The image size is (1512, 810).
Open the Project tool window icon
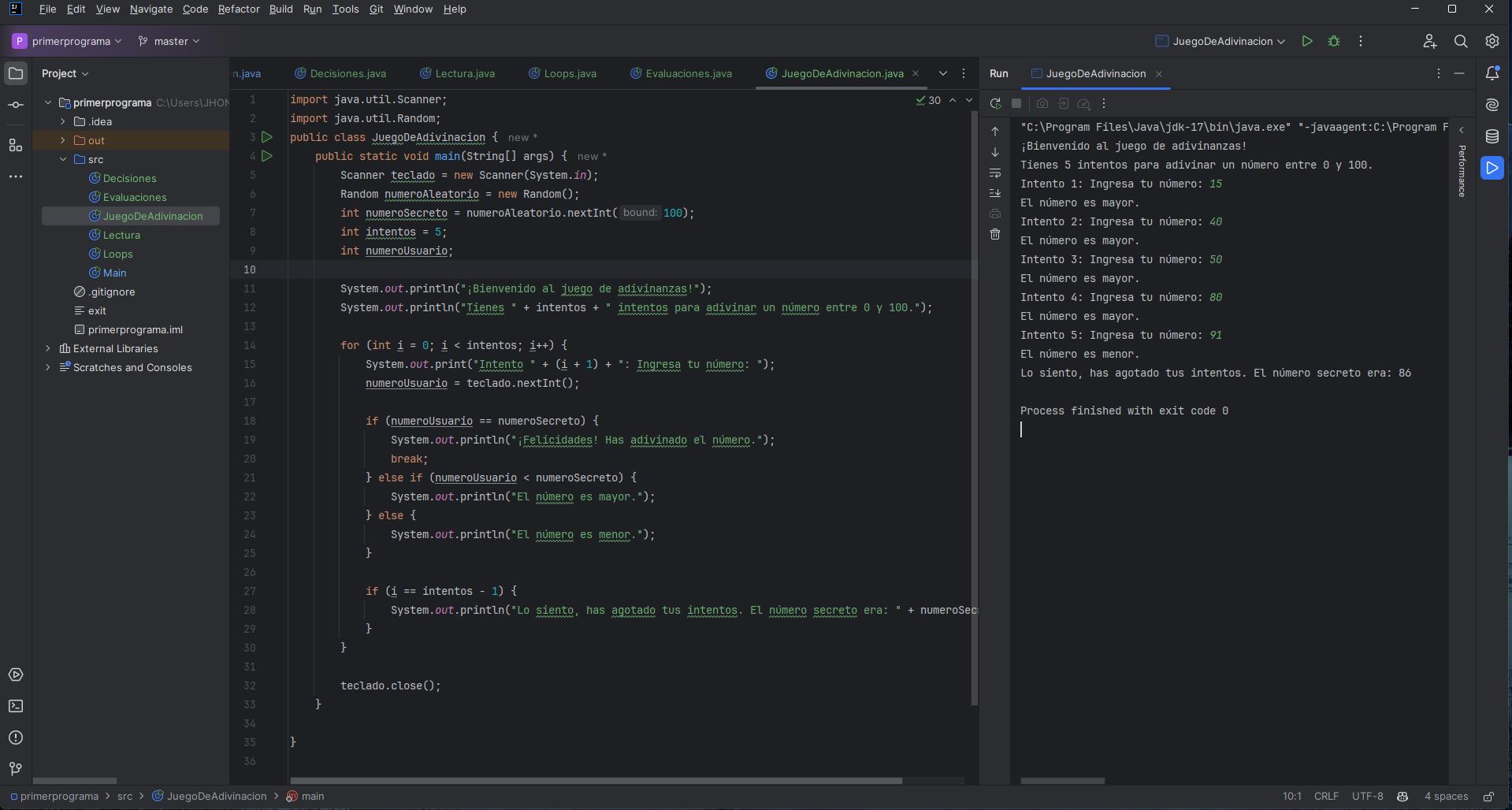[x=16, y=73]
